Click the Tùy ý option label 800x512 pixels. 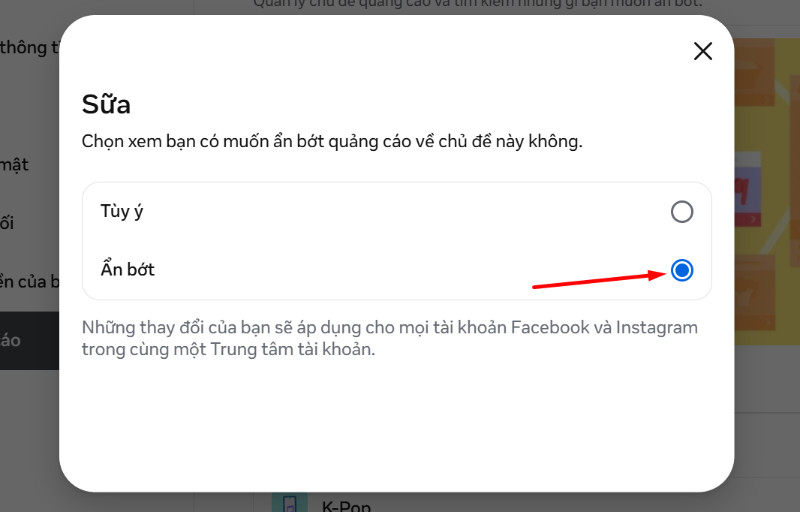coord(122,211)
